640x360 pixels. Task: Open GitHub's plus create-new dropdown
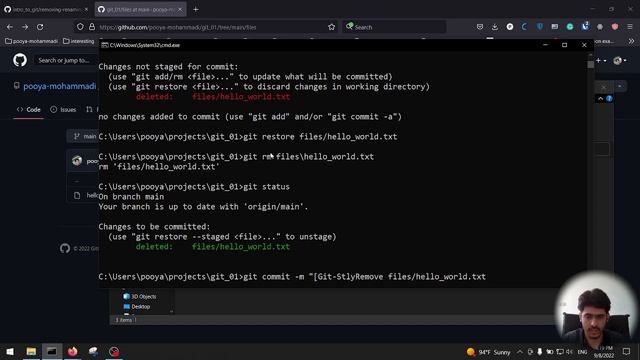coord(600,60)
